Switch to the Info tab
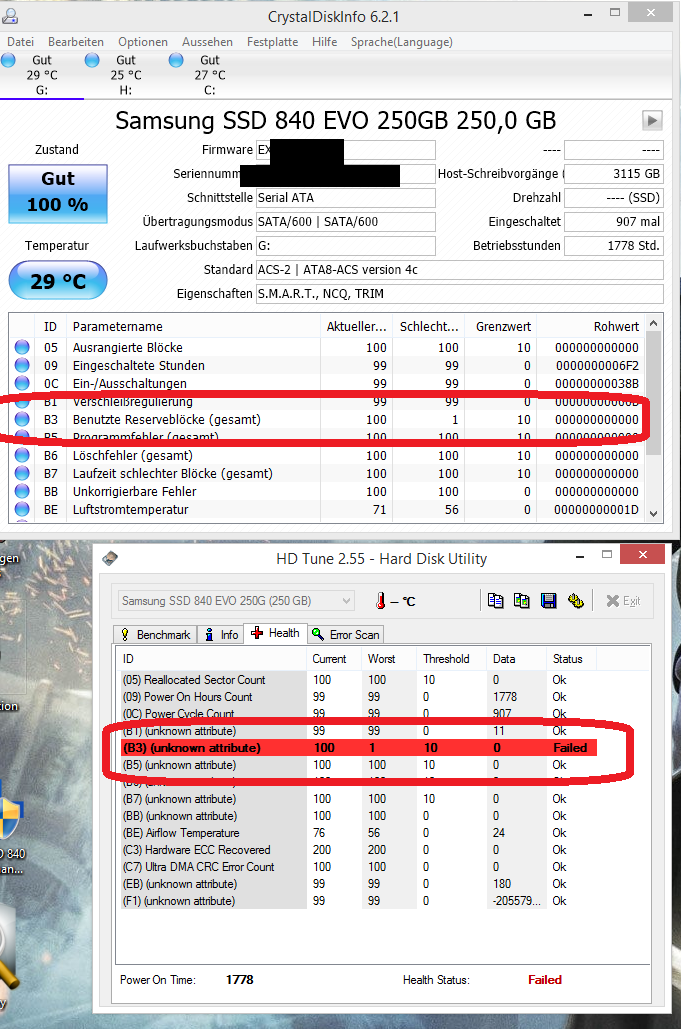681x1029 pixels. [221, 635]
